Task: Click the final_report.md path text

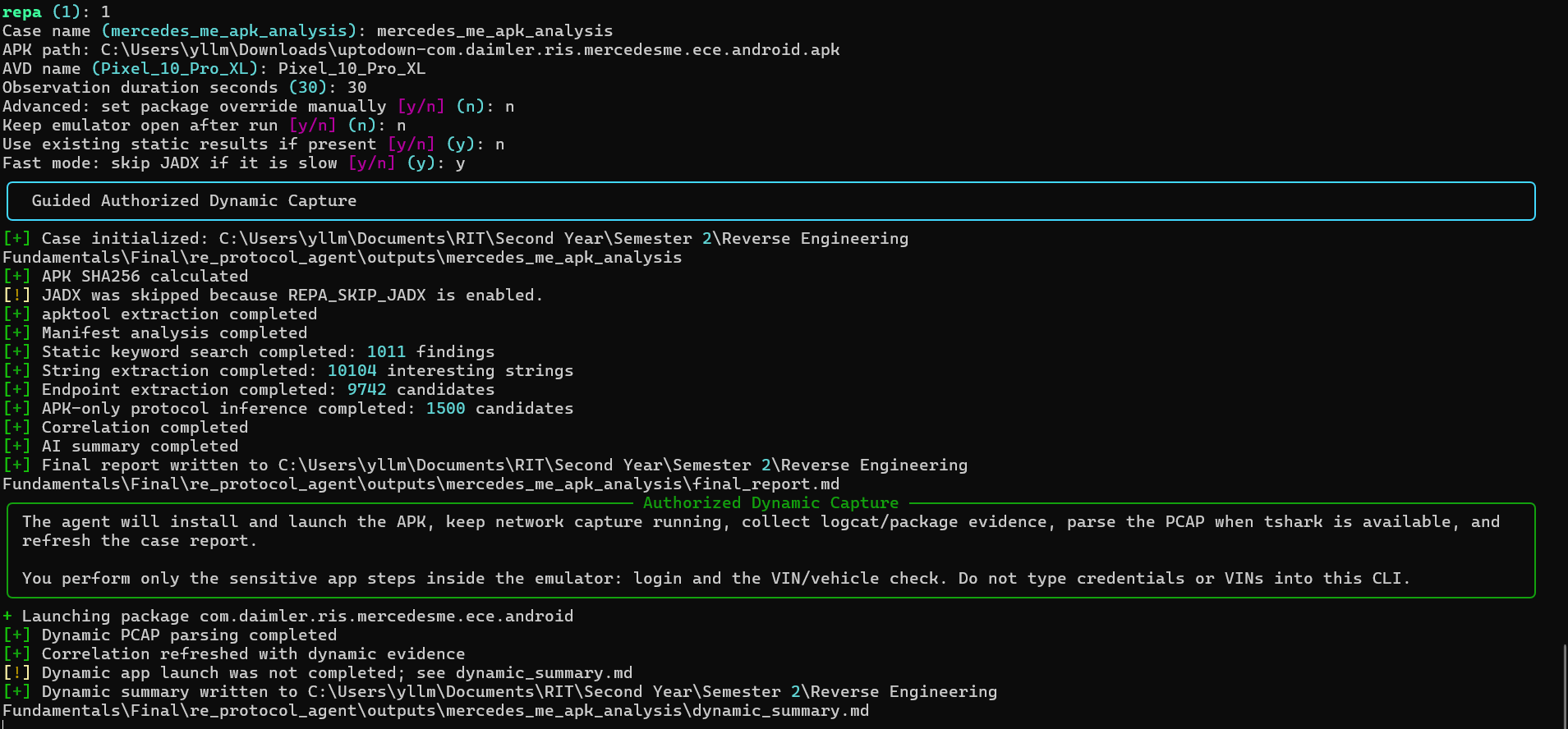Action: point(421,484)
